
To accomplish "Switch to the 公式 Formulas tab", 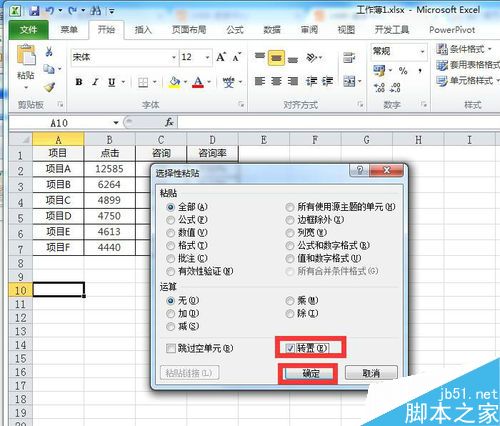I will 235,30.
